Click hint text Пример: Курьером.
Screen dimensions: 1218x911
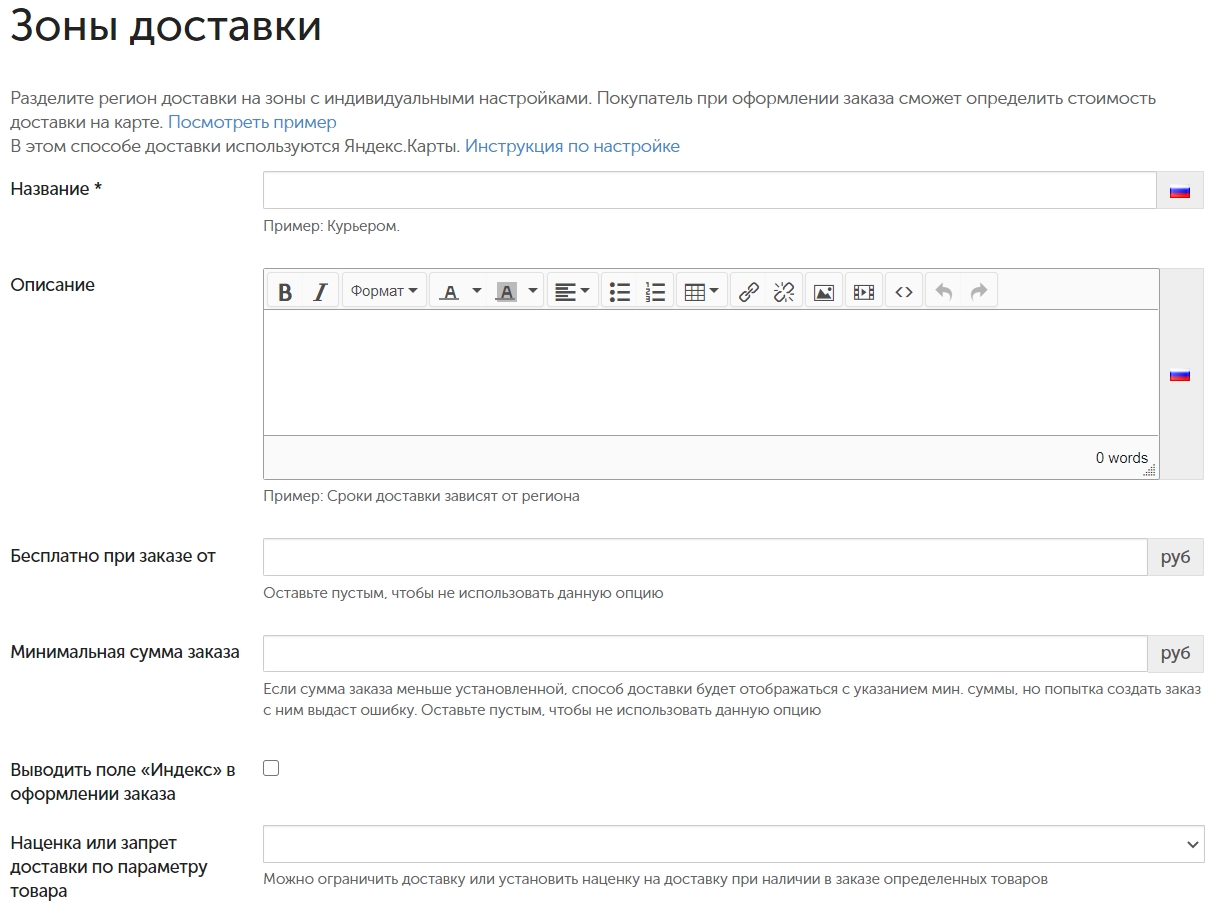pos(331,226)
